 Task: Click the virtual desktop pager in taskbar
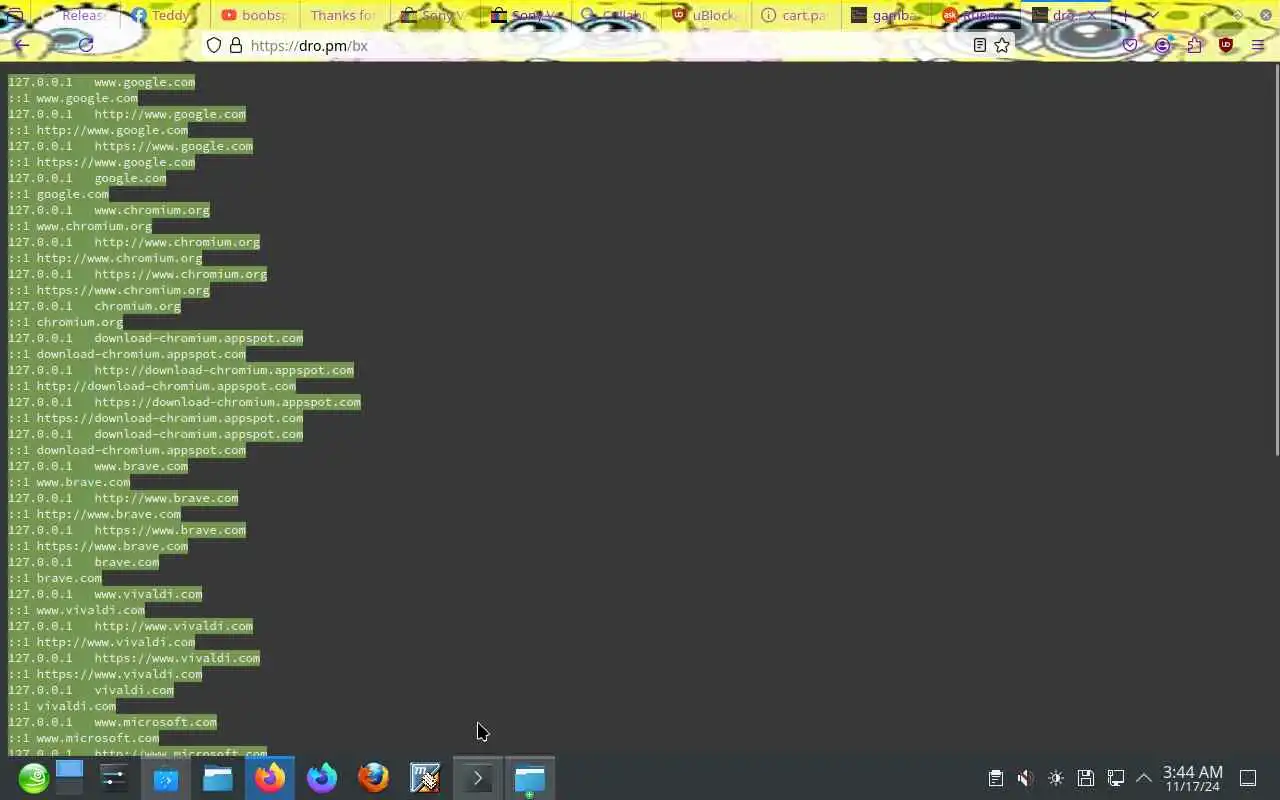[69, 778]
